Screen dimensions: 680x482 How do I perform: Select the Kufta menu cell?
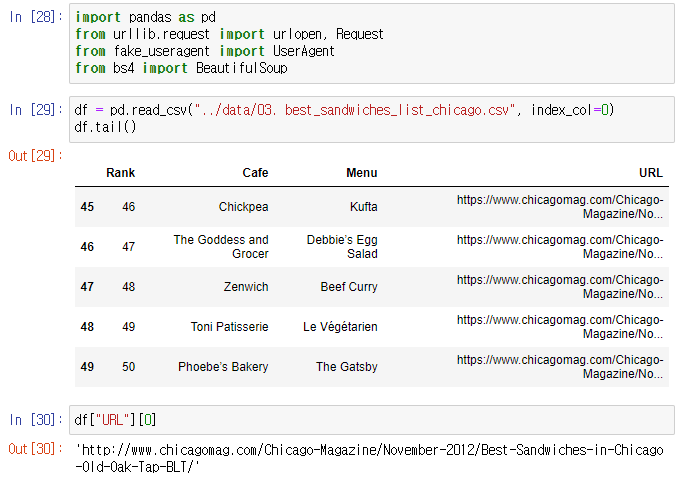[x=363, y=207]
